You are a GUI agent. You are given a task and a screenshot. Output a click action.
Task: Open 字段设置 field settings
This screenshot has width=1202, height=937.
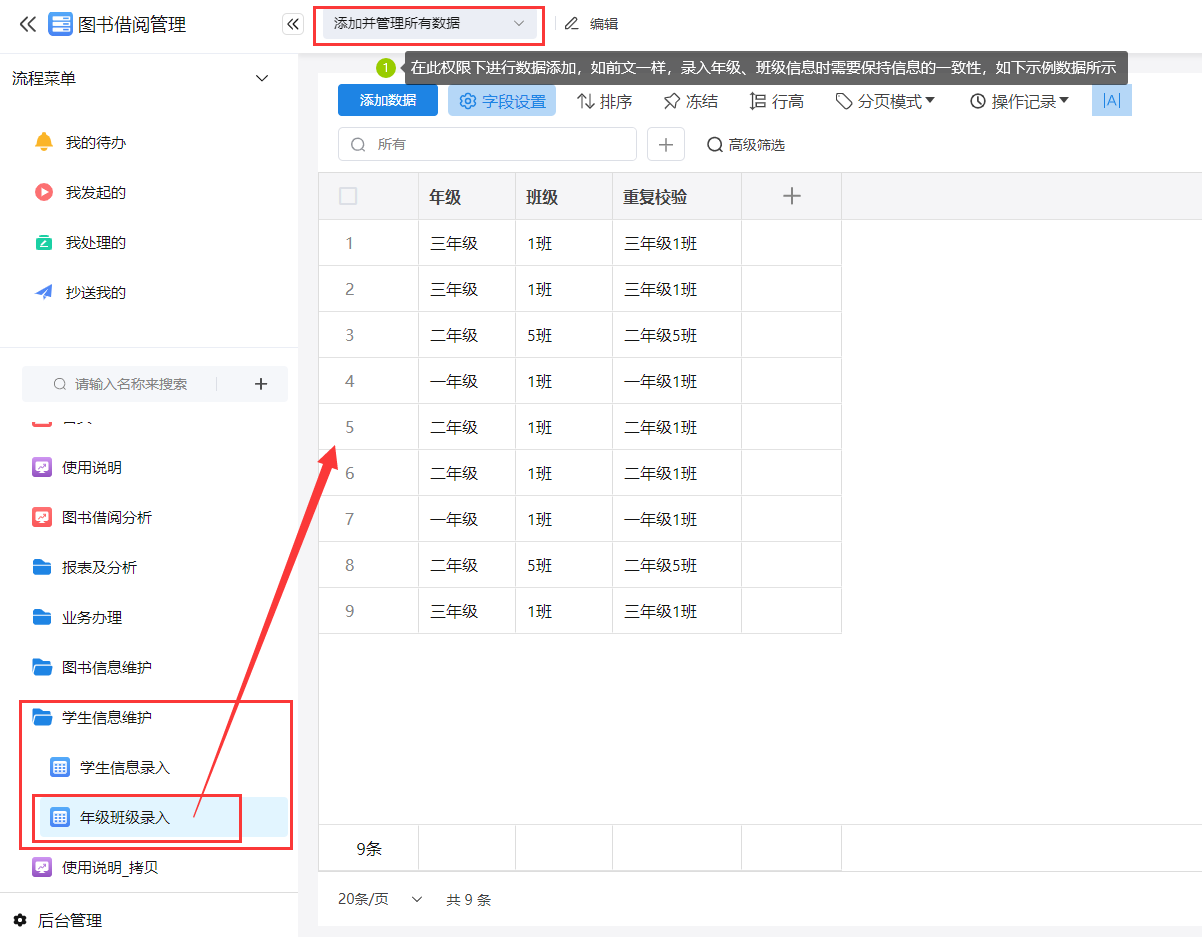tap(502, 101)
